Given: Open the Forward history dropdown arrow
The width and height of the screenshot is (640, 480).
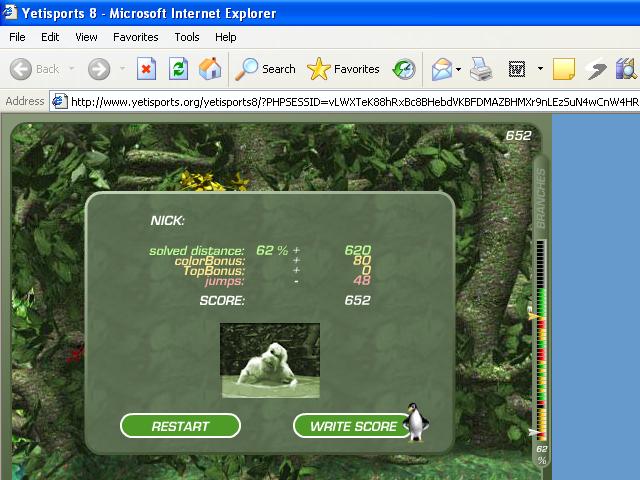Looking at the screenshot, I should [x=122, y=69].
